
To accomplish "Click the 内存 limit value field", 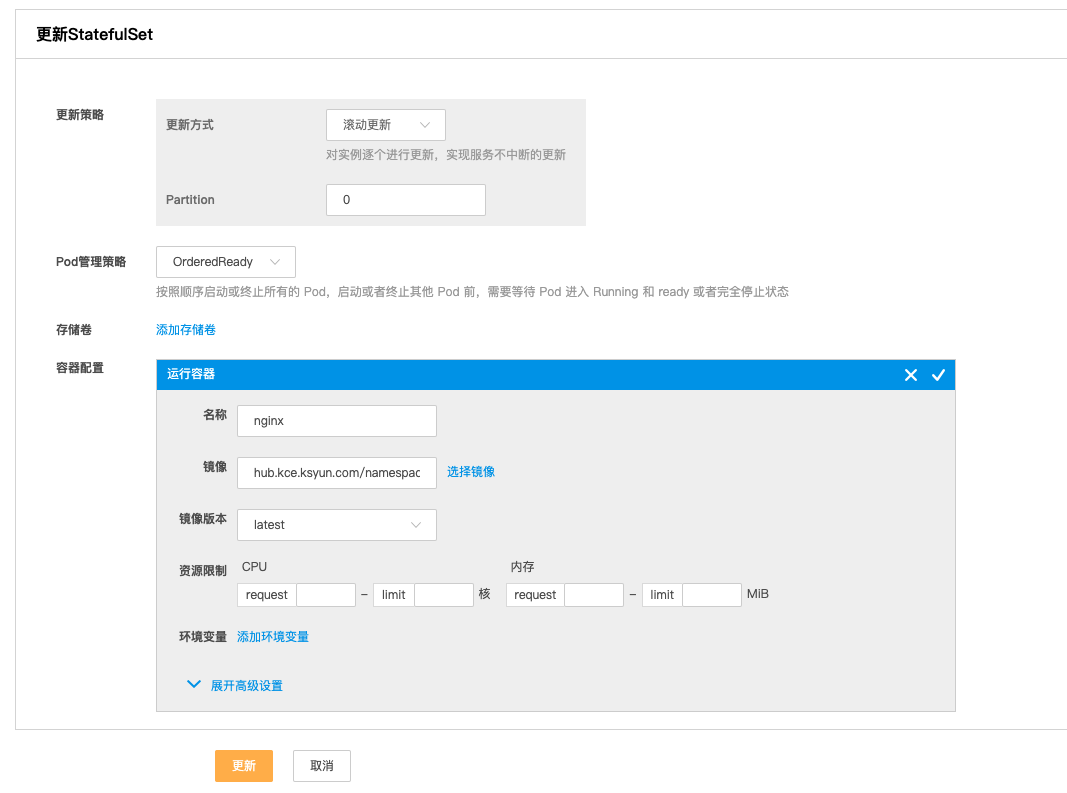I will [712, 595].
